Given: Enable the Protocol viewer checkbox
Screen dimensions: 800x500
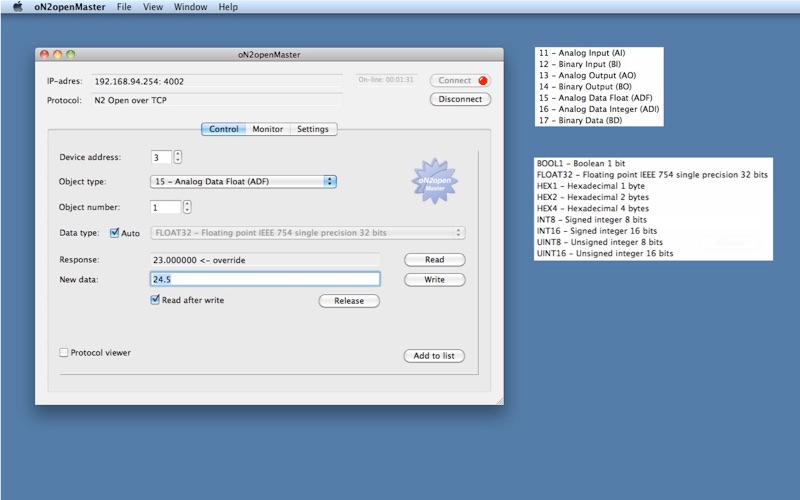Looking at the screenshot, I should pos(64,353).
